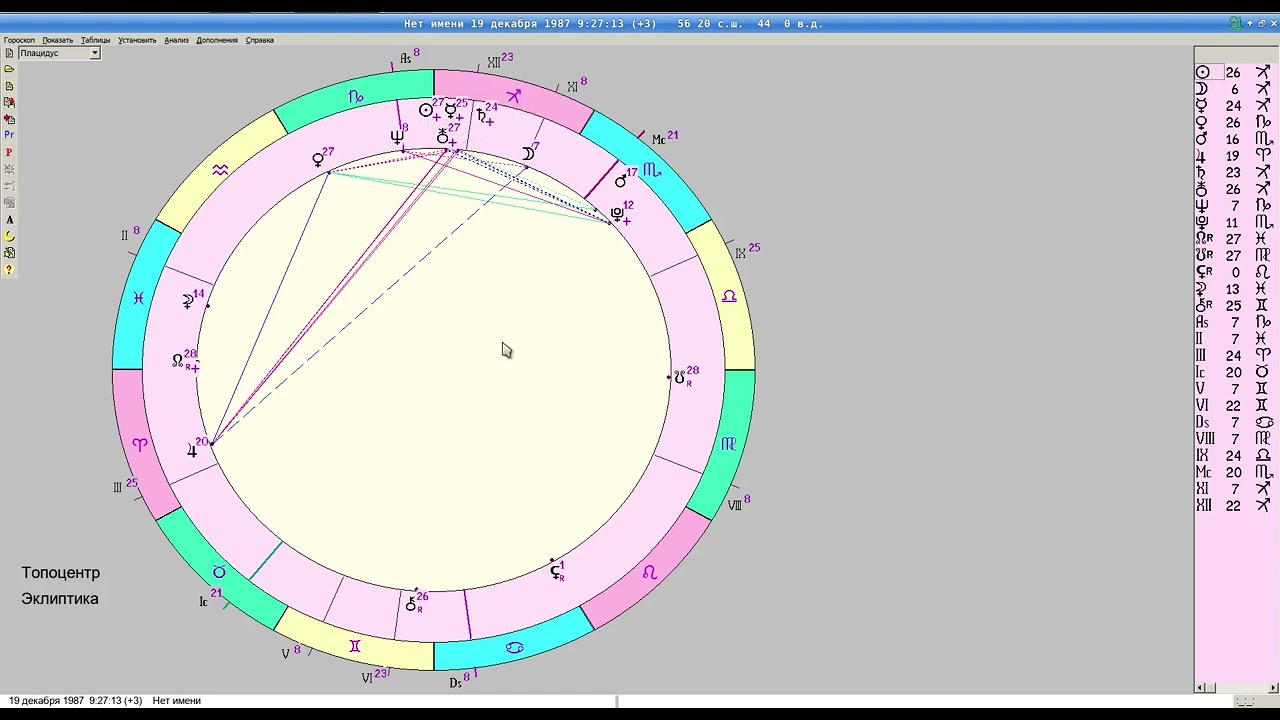The height and width of the screenshot is (720, 1280).
Task: Click the As 8 label atop chart
Action: click(410, 57)
